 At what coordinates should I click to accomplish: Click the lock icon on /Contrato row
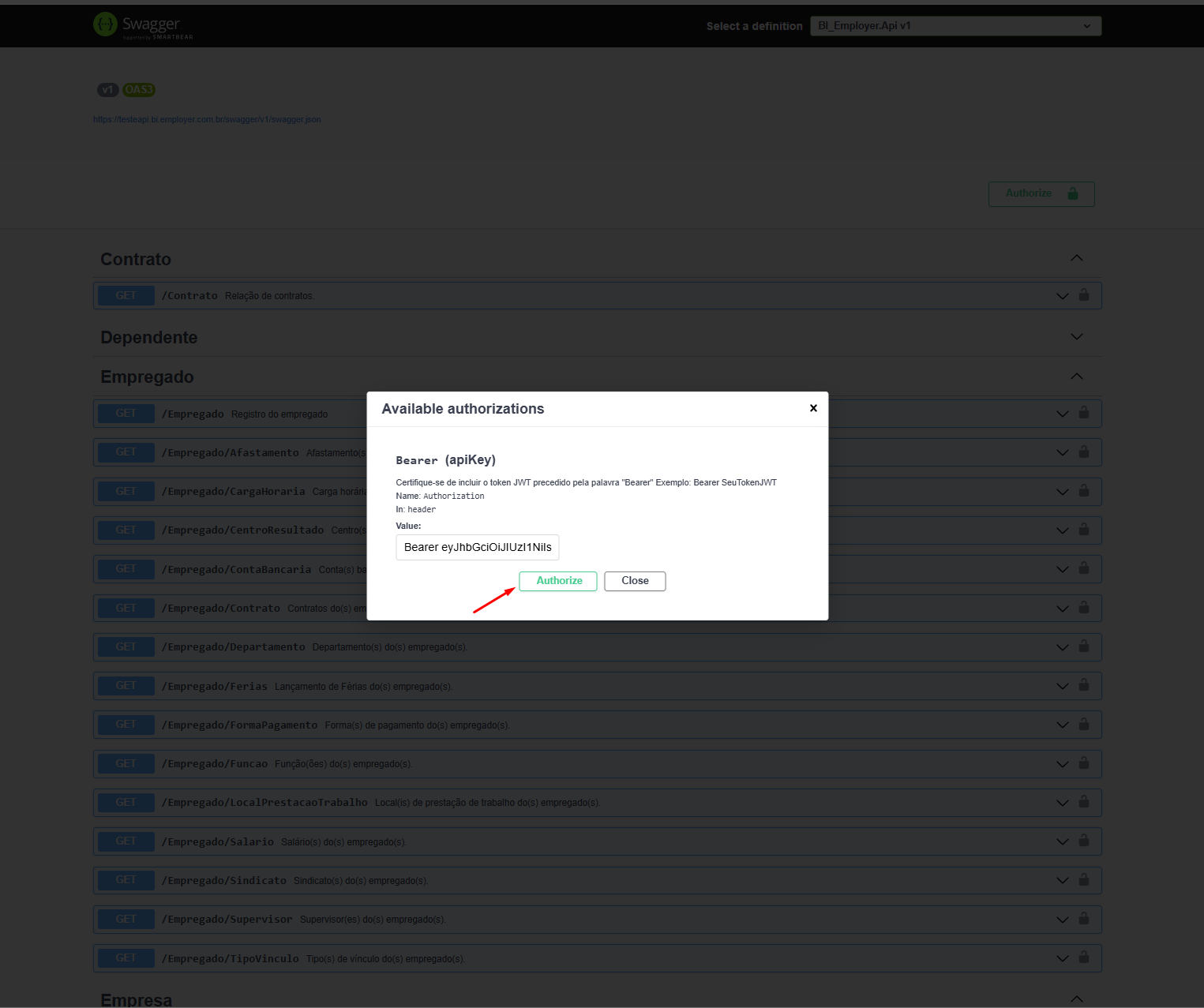coord(1084,294)
